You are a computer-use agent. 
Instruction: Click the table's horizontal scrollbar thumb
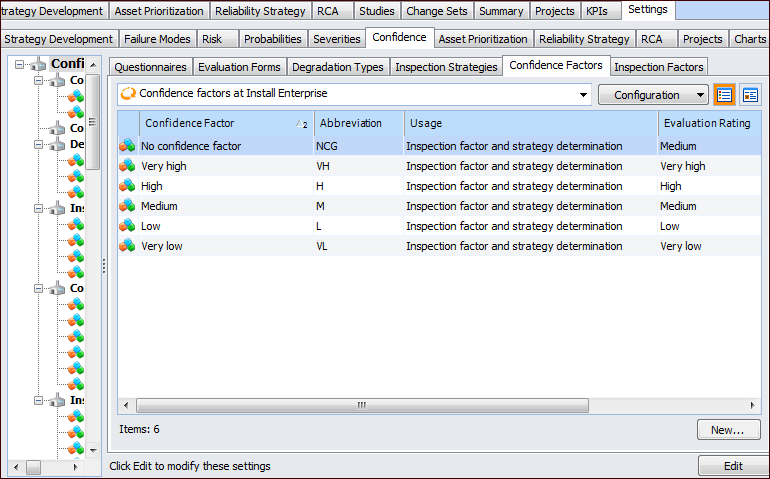[361, 405]
